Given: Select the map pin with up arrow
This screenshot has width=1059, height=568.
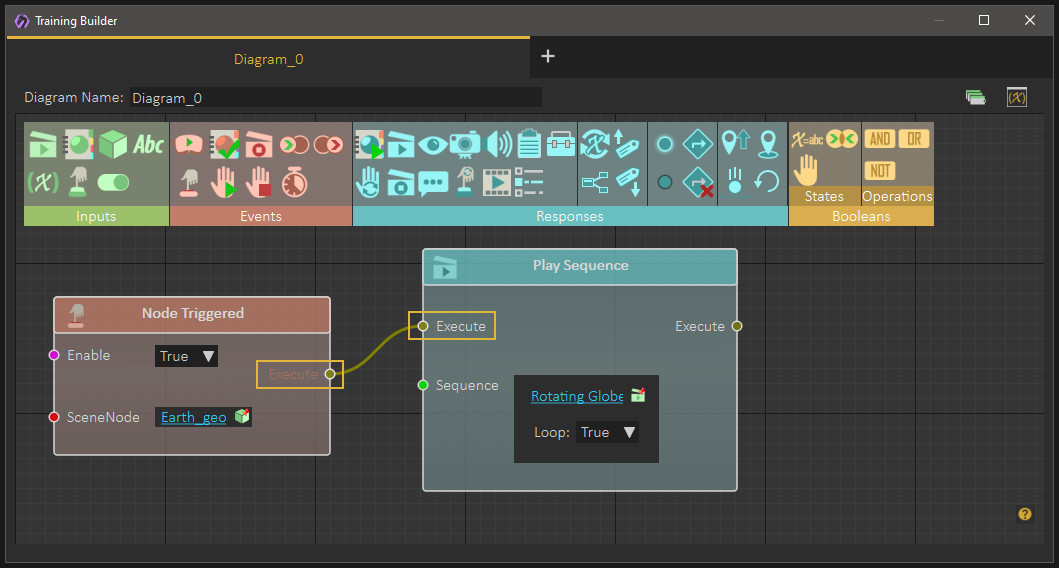Looking at the screenshot, I should click(x=735, y=143).
